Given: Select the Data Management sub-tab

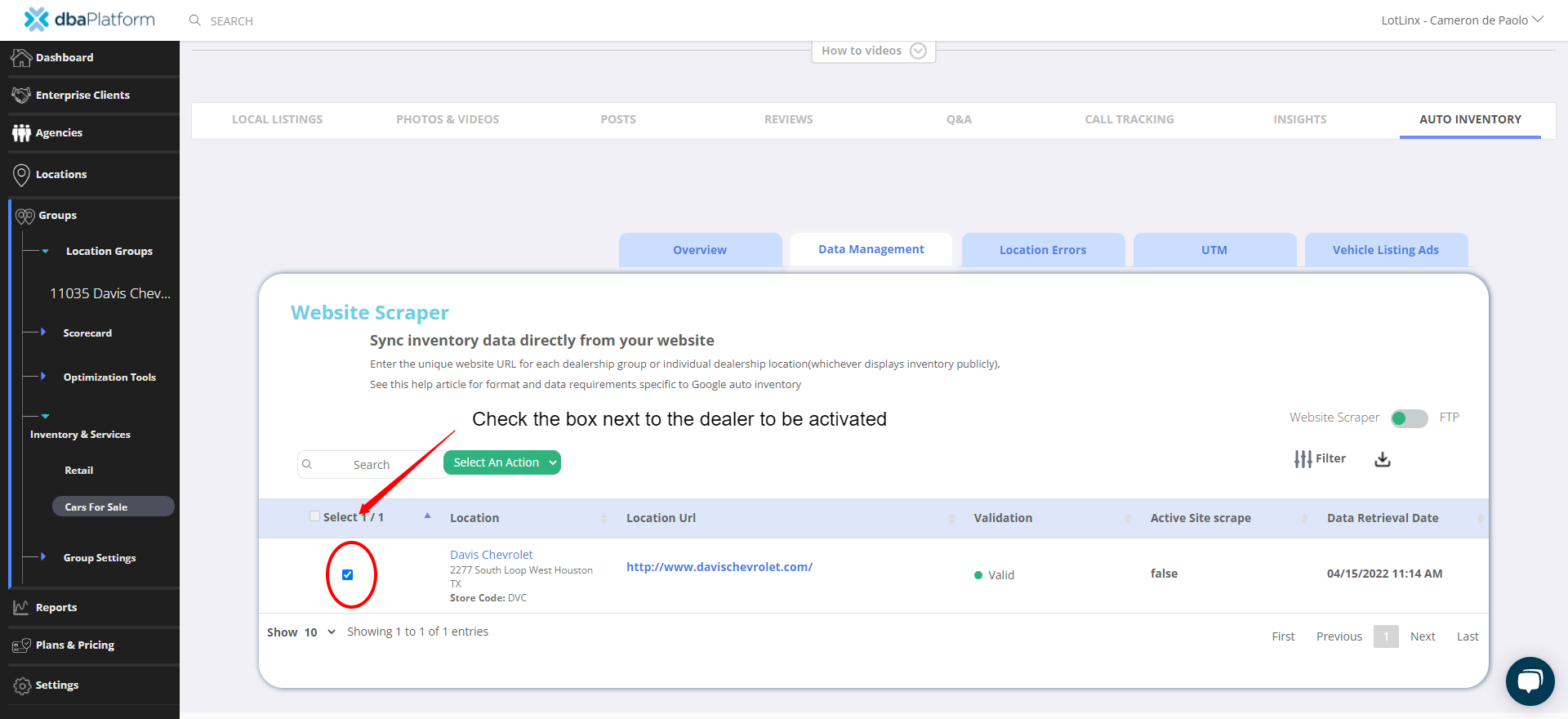Looking at the screenshot, I should coord(871,249).
